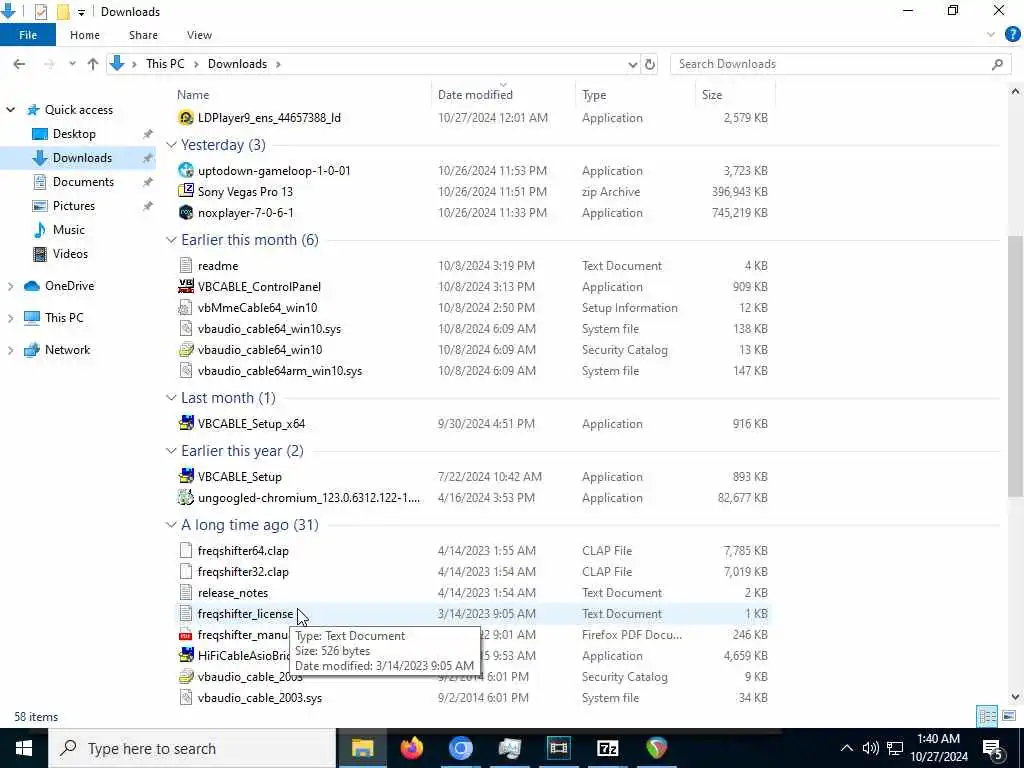Collapse the Earlier this month (6) group

171,240
